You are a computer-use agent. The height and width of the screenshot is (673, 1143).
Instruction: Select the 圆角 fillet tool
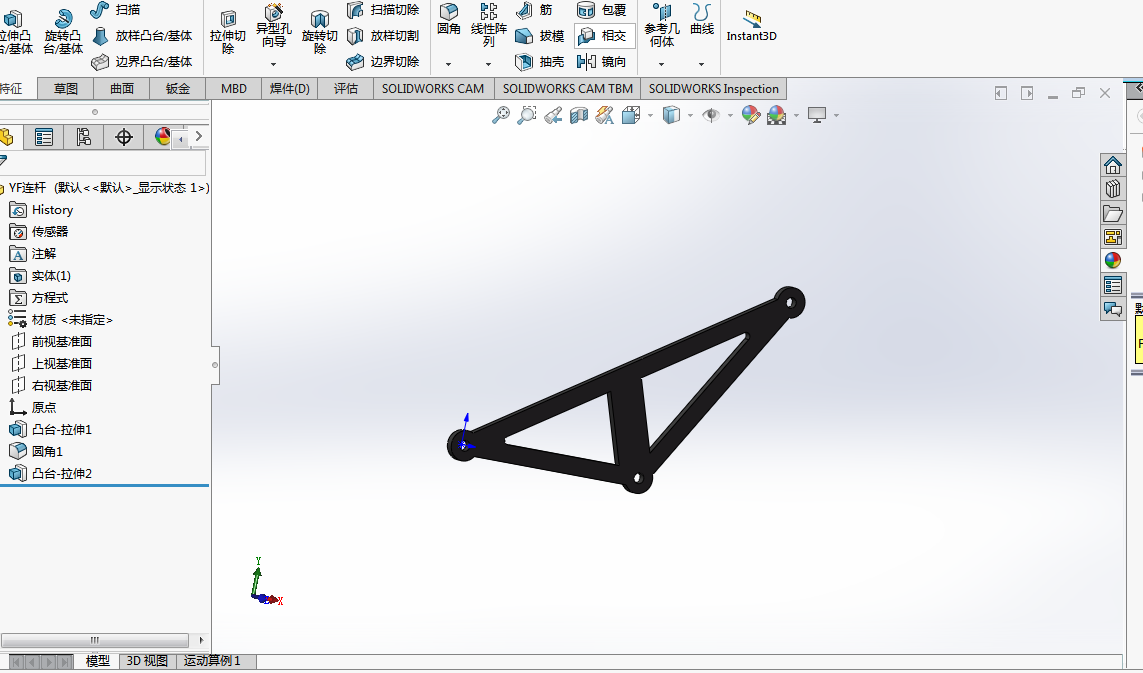[x=448, y=20]
